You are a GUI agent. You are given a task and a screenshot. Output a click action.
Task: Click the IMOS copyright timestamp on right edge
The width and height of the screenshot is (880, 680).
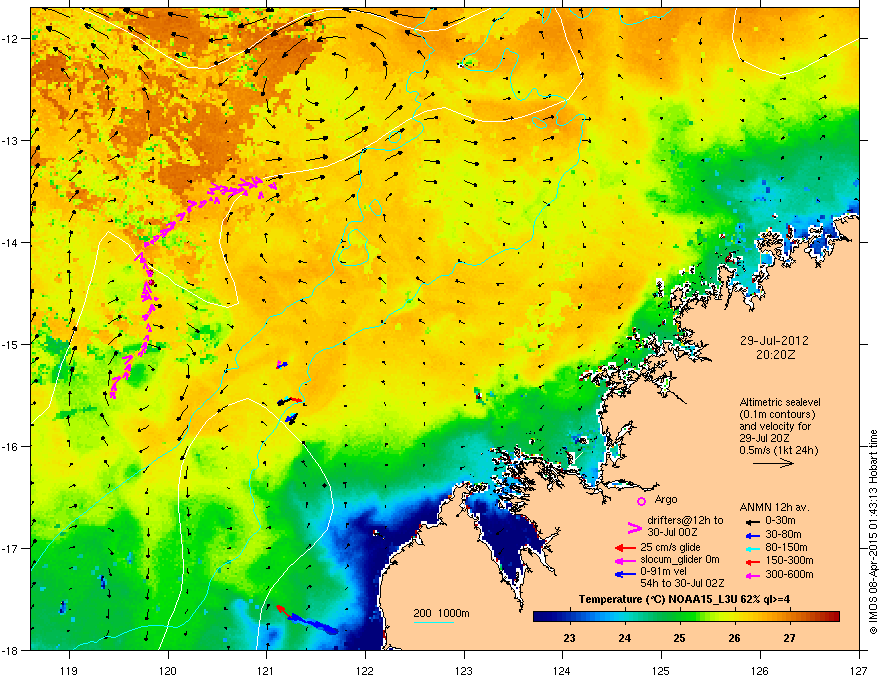coord(873,532)
